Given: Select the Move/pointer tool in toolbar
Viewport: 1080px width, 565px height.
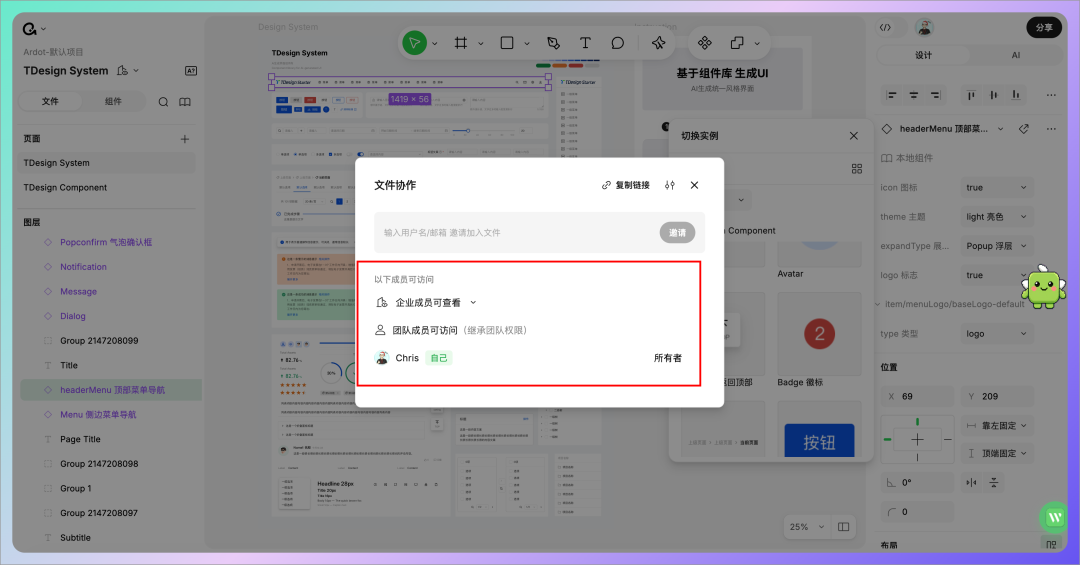Looking at the screenshot, I should pos(415,43).
